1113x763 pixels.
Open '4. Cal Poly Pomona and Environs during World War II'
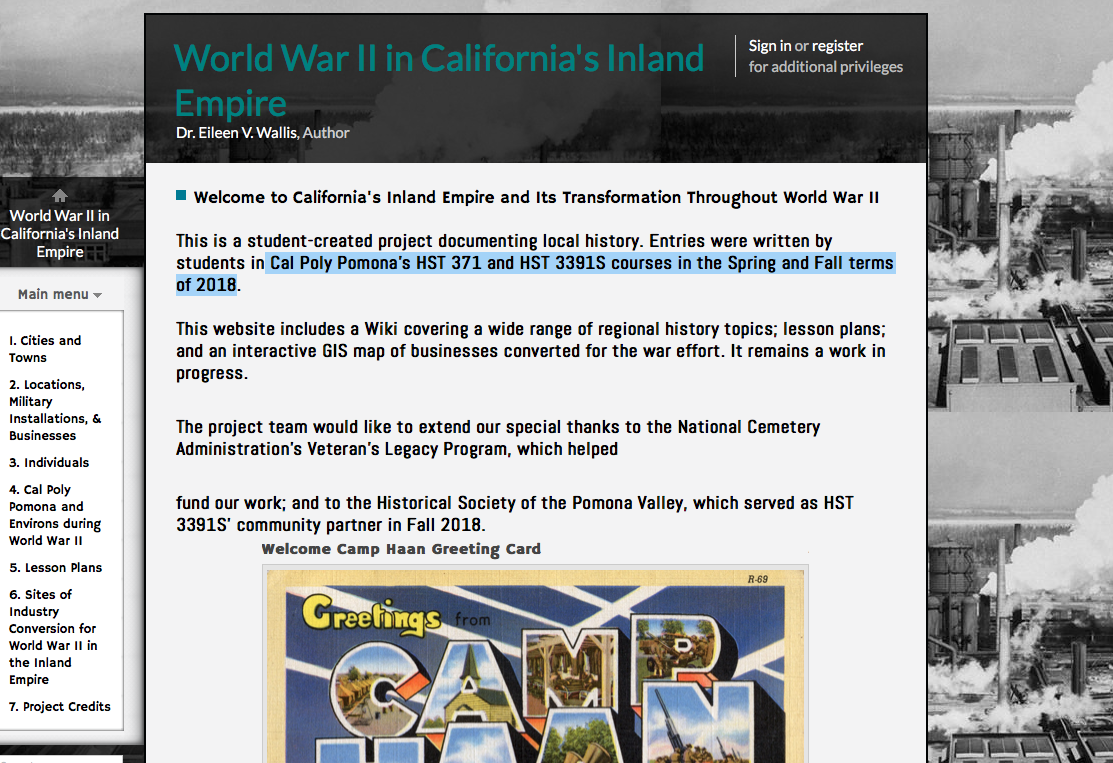[x=55, y=515]
